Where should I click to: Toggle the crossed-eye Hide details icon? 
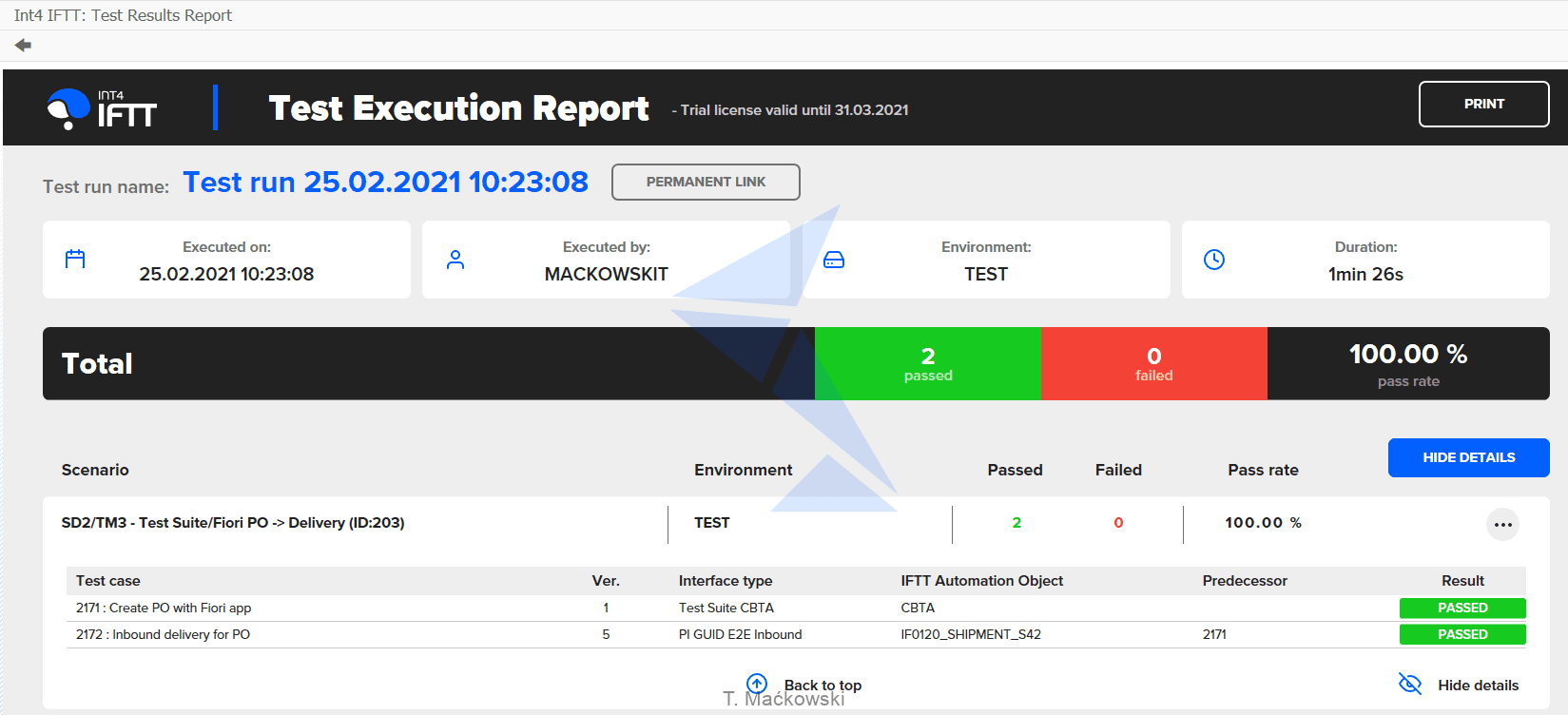(x=1410, y=684)
